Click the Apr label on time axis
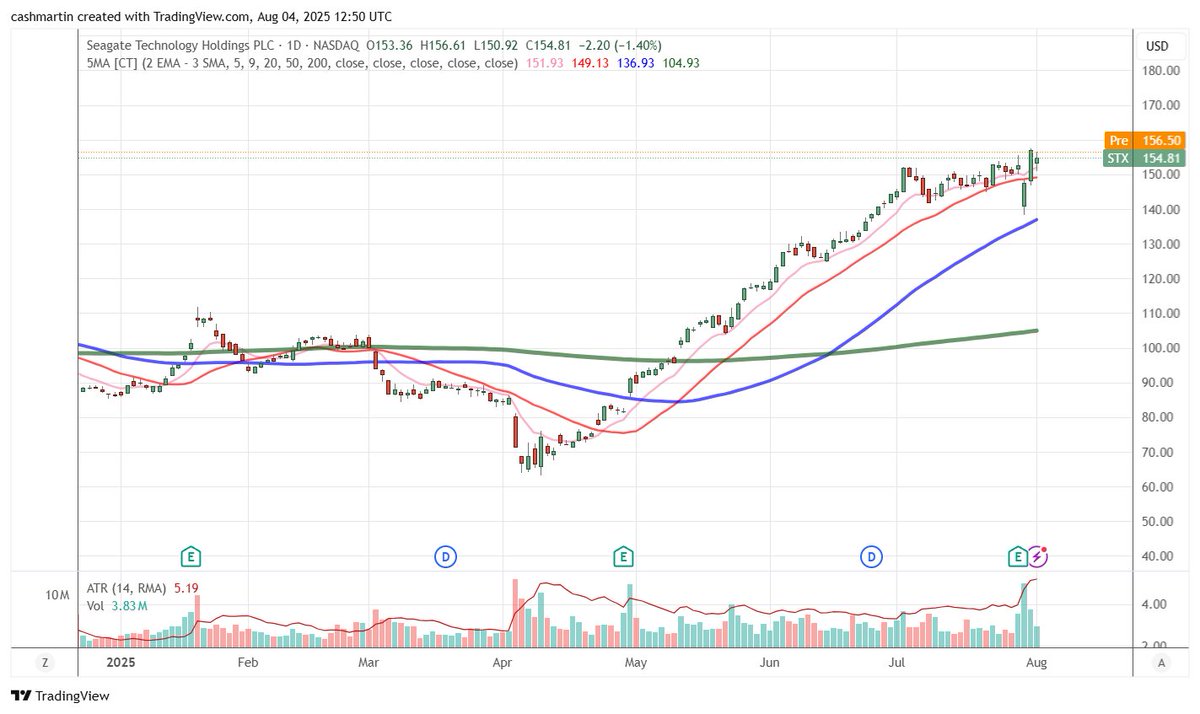 coord(503,662)
